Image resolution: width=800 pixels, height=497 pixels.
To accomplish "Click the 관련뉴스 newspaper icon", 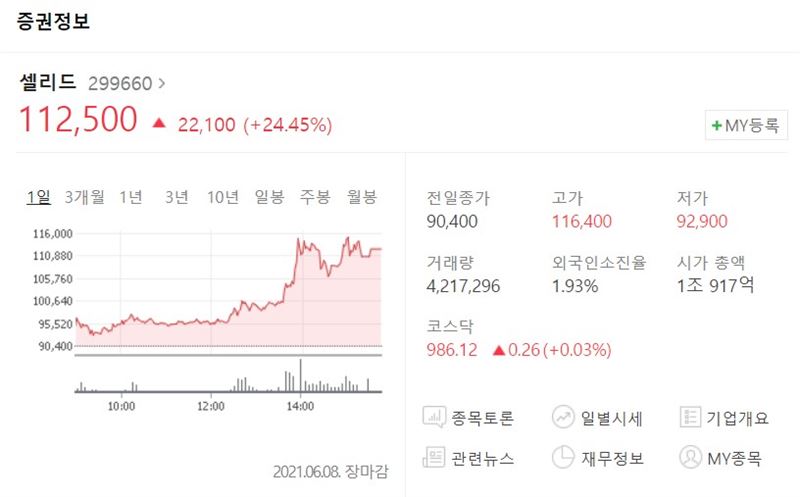I will click(x=434, y=458).
